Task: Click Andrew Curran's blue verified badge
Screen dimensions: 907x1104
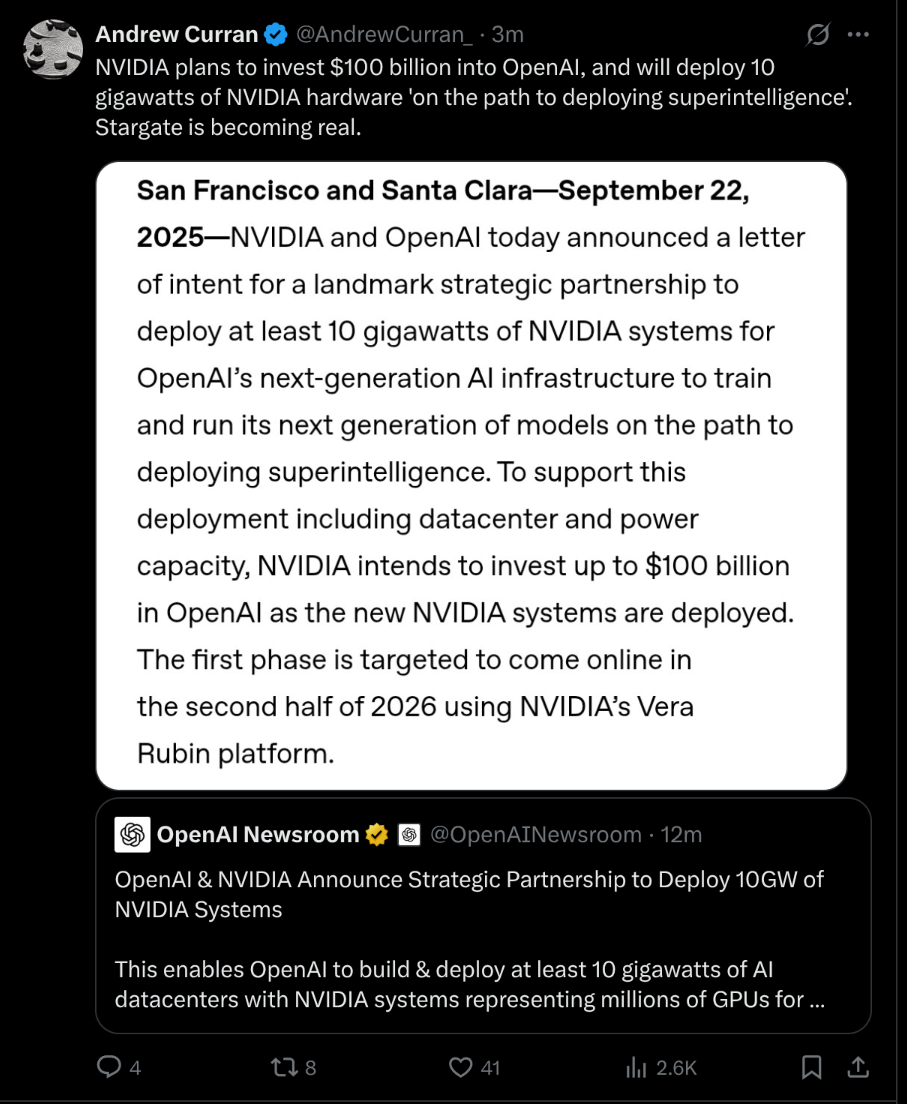Action: (x=275, y=35)
